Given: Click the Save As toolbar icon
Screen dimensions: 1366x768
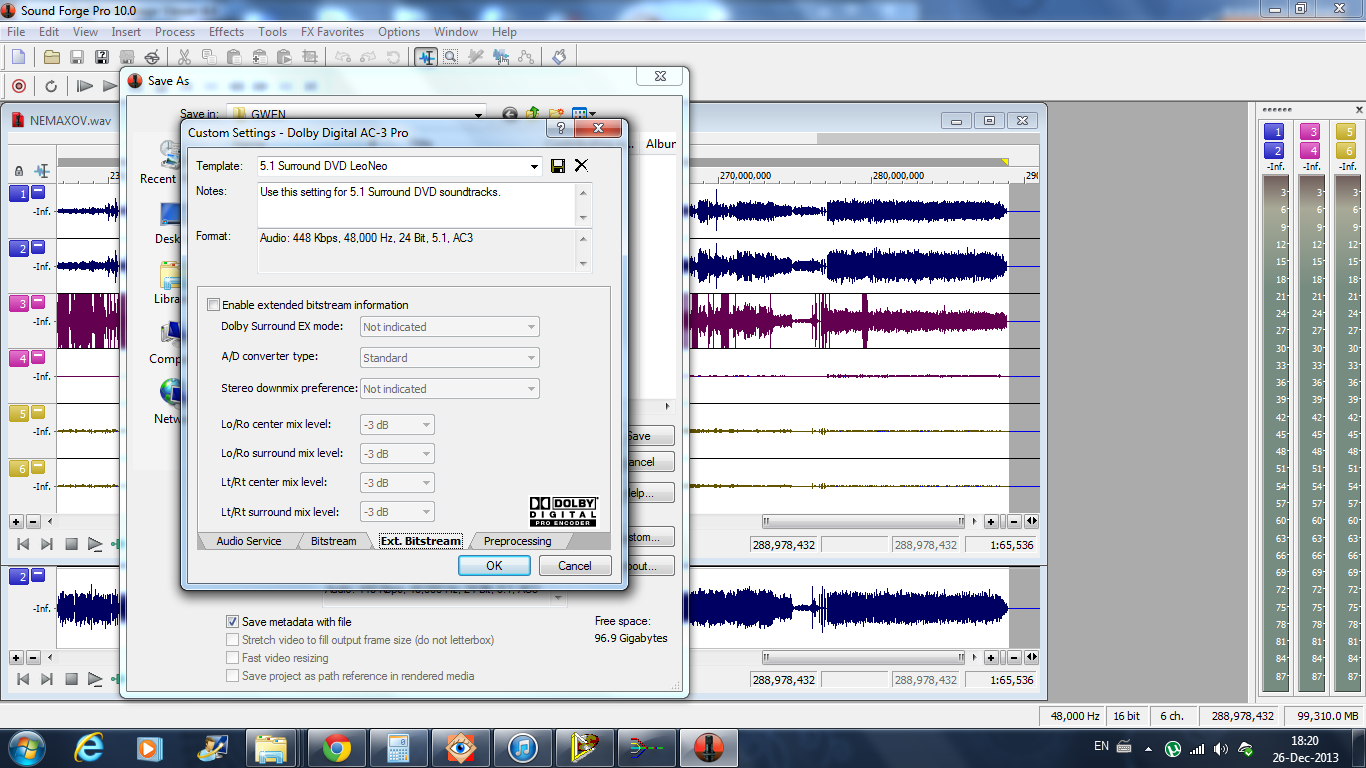Looking at the screenshot, I should 102,57.
